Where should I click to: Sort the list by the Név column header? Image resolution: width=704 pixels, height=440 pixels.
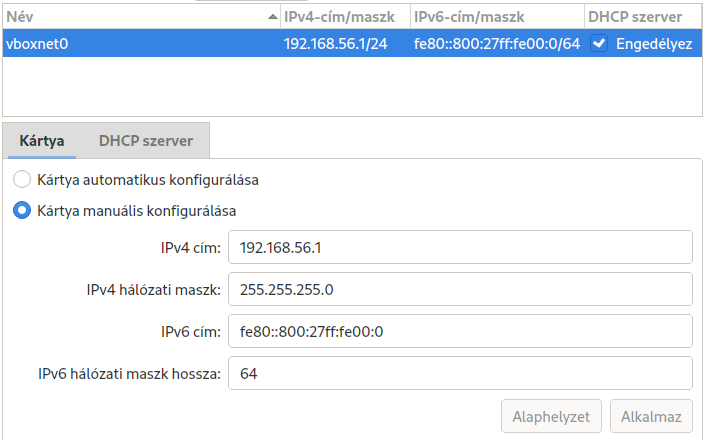click(141, 17)
